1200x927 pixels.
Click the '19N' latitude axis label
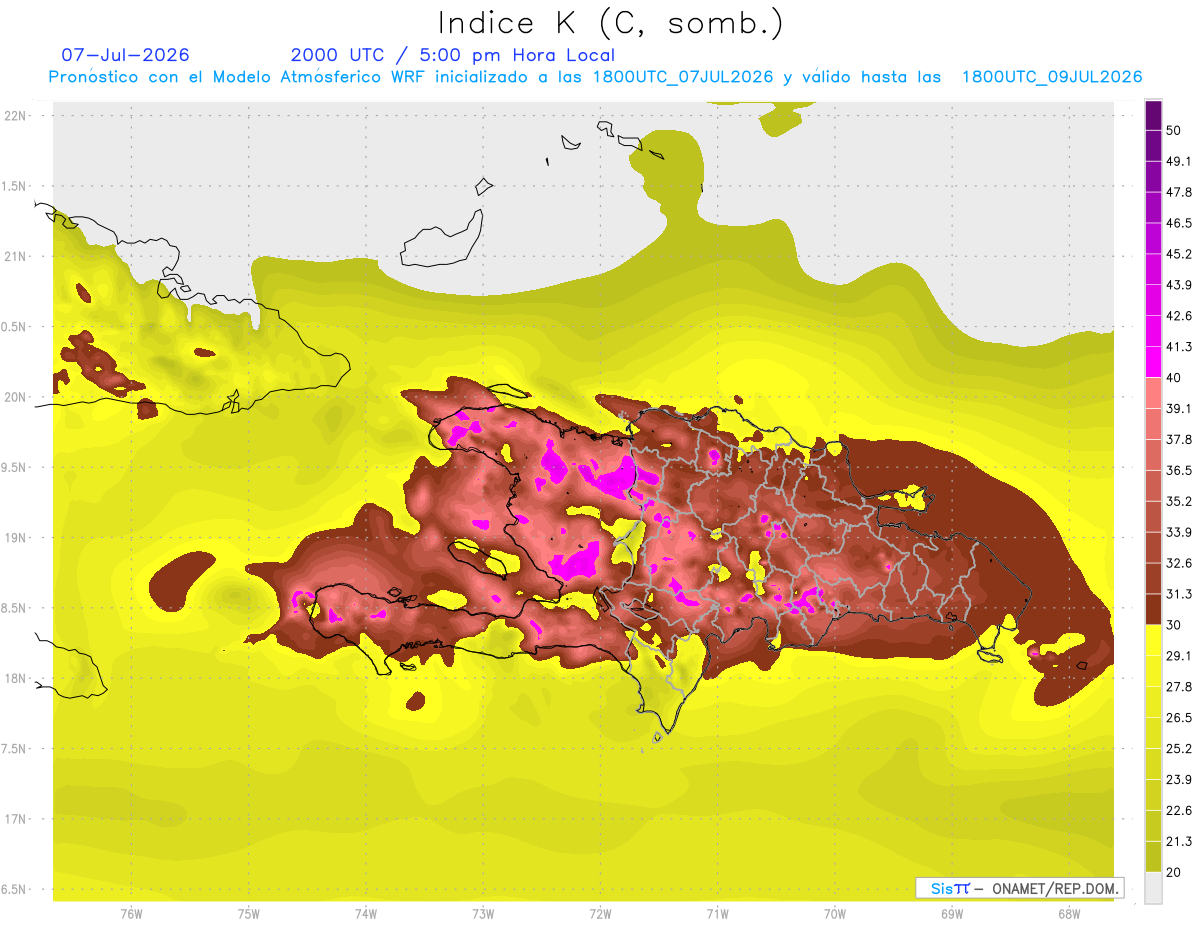point(16,538)
